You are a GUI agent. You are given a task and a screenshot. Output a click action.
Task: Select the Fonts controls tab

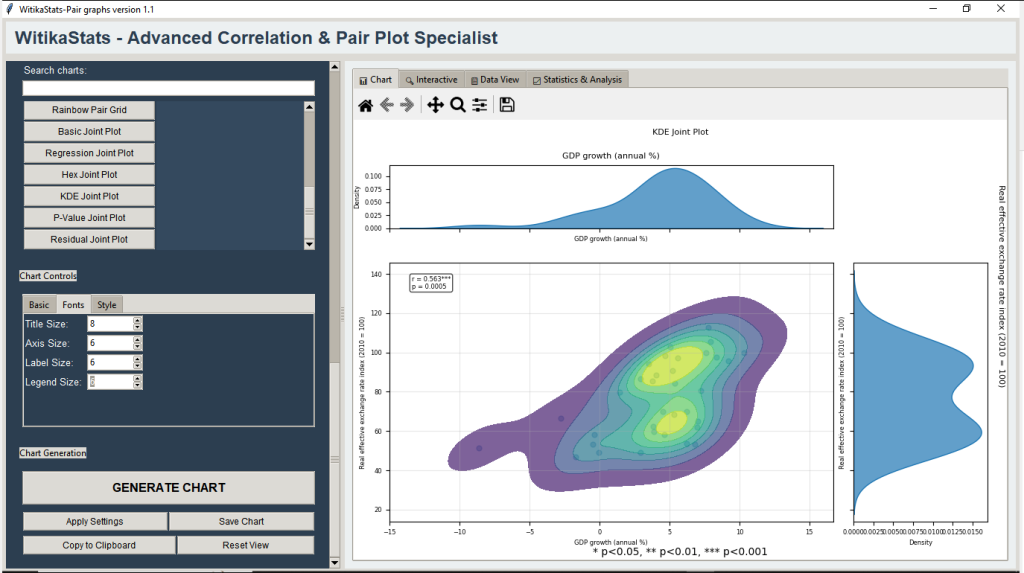[73, 304]
